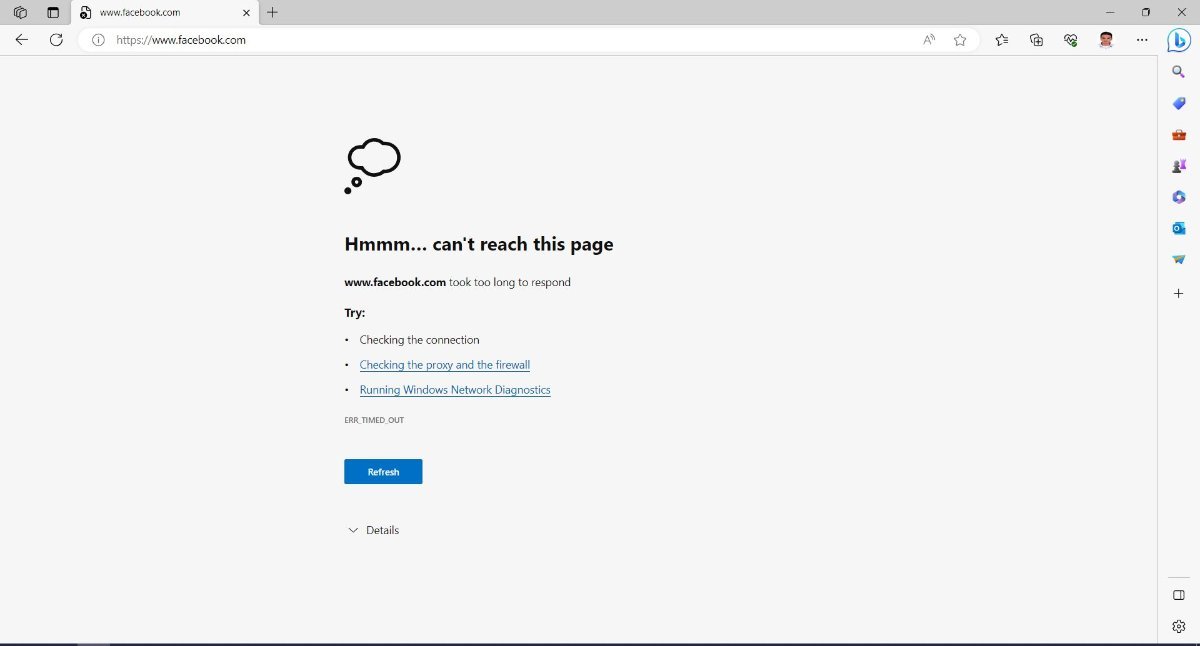
Task: Open the sidebar Shopping tag icon
Action: pyautogui.click(x=1178, y=103)
